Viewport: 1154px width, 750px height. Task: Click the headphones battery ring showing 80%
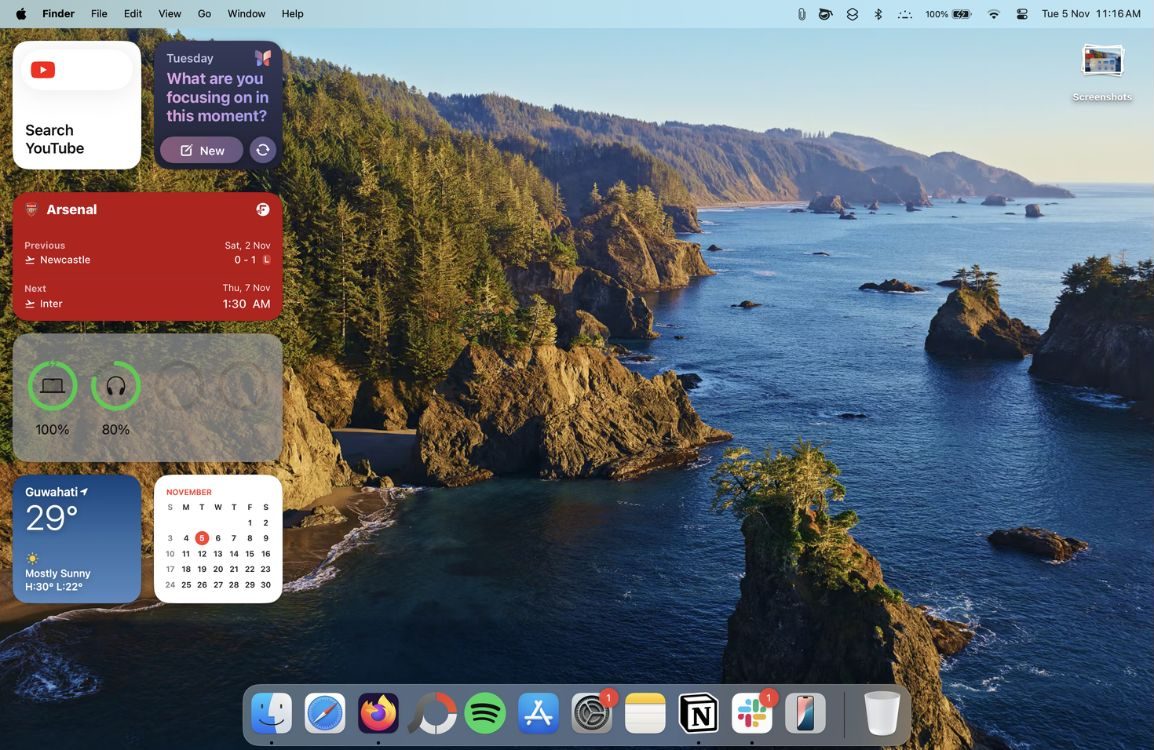[115, 386]
